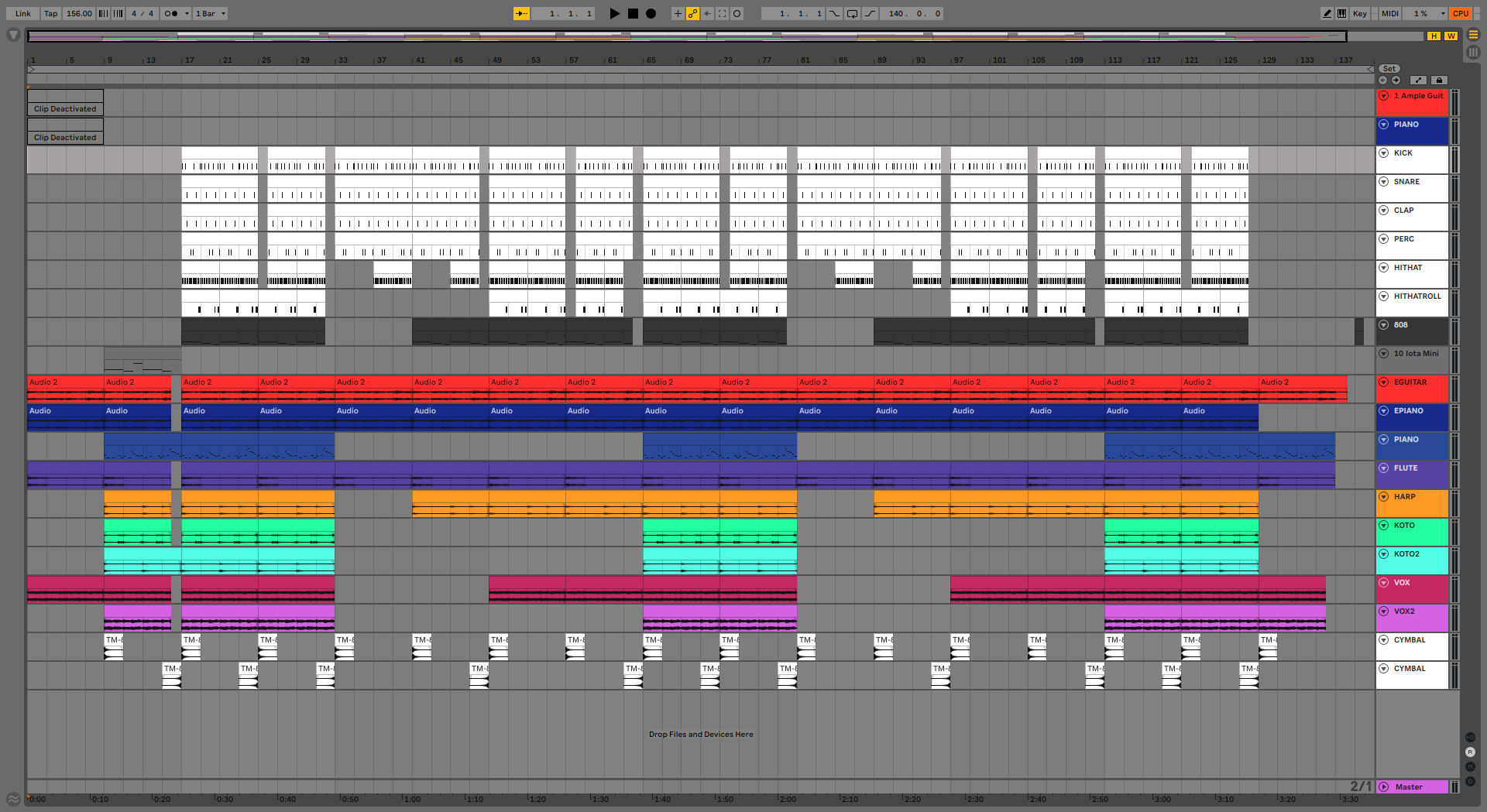The image size is (1487, 812).
Task: Unfold the SNARE track
Action: coord(1383,182)
